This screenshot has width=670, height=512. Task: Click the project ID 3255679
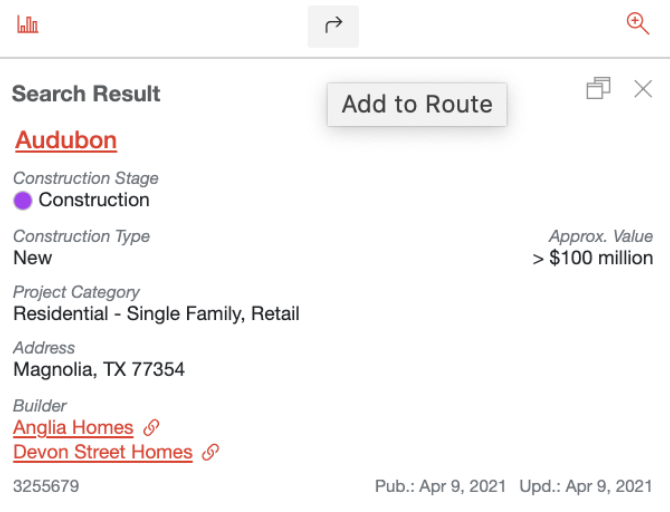[46, 486]
